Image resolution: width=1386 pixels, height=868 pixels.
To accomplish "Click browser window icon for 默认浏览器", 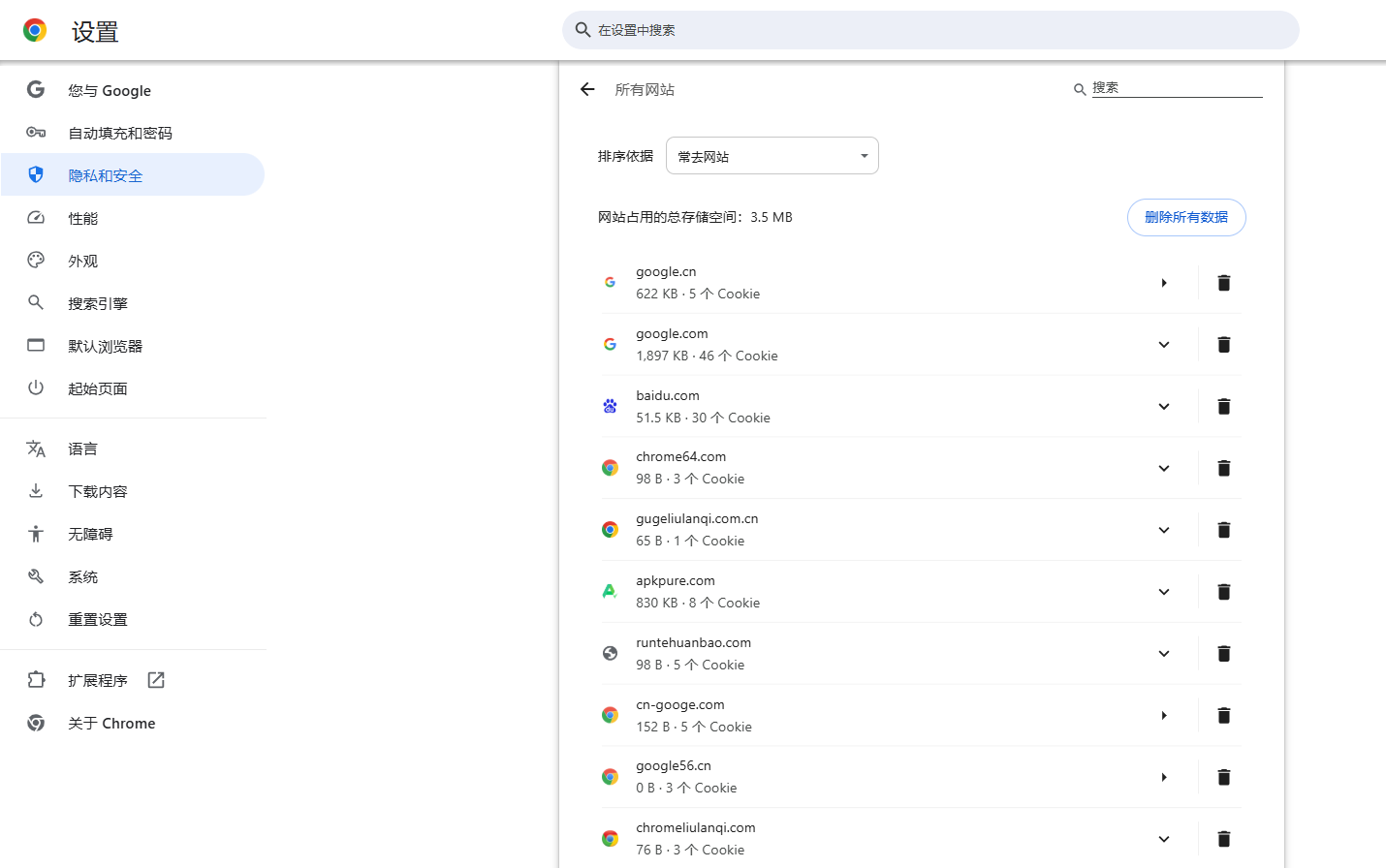I will click(36, 345).
